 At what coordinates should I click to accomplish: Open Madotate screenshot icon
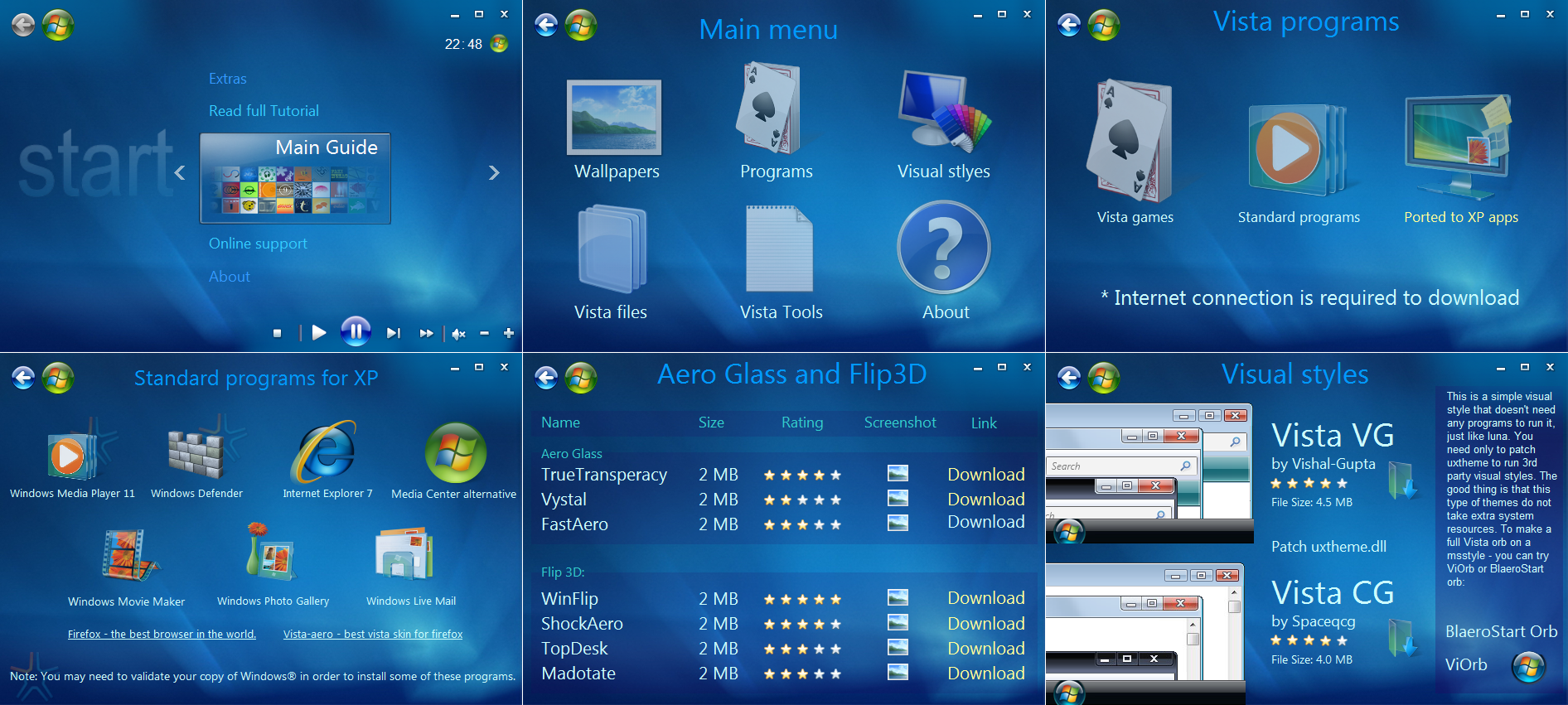click(898, 672)
